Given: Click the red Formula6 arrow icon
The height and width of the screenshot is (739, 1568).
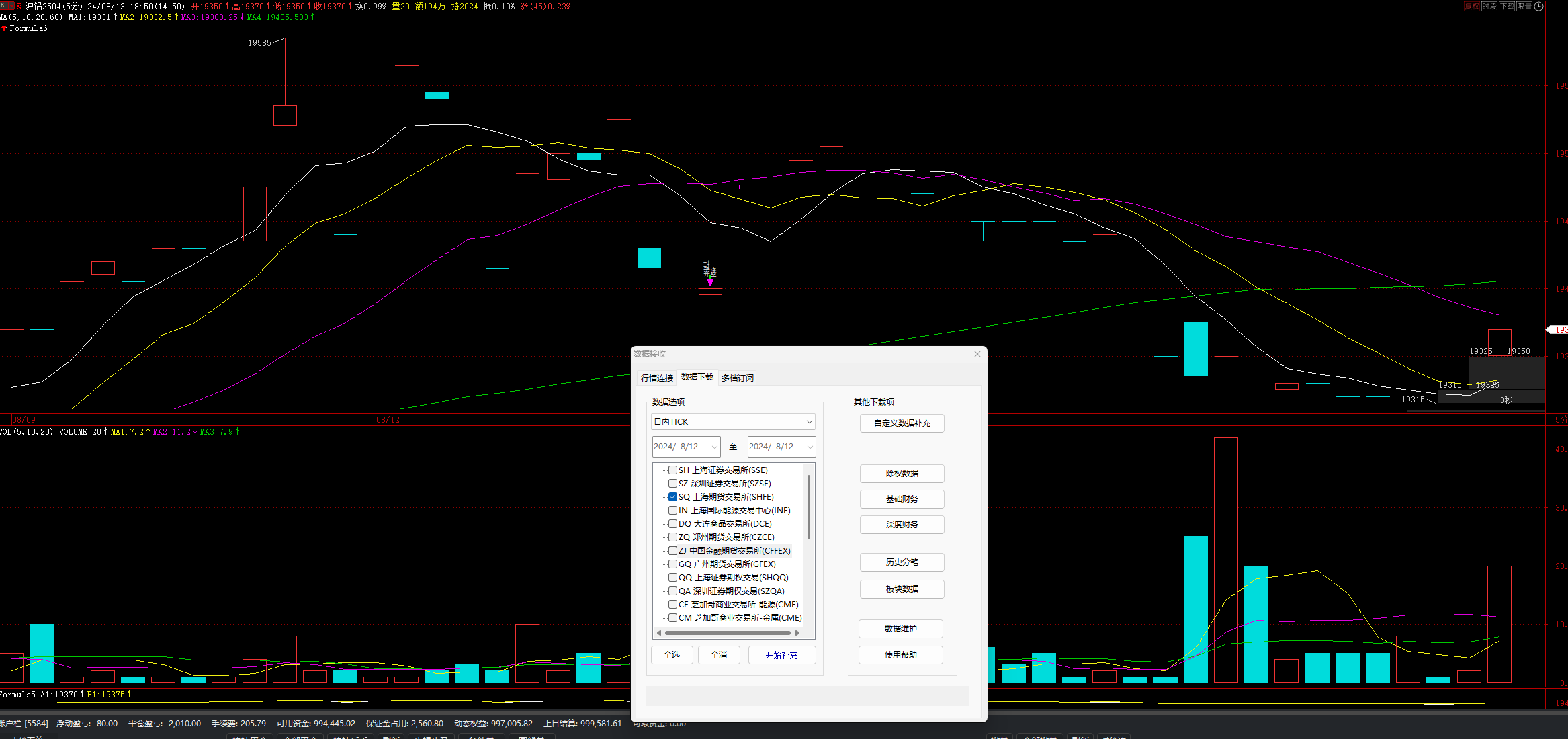Looking at the screenshot, I should click(4, 28).
